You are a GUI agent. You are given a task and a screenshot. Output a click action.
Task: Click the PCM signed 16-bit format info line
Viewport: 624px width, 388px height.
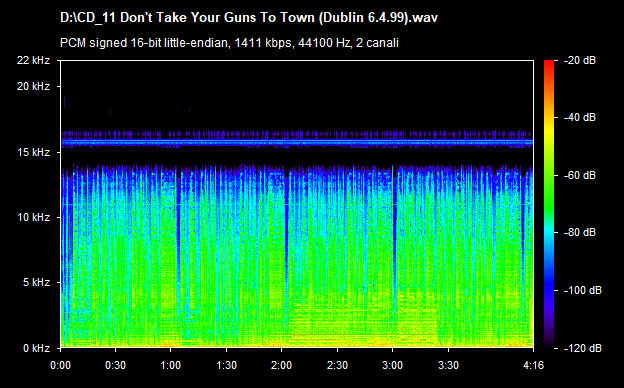point(229,43)
